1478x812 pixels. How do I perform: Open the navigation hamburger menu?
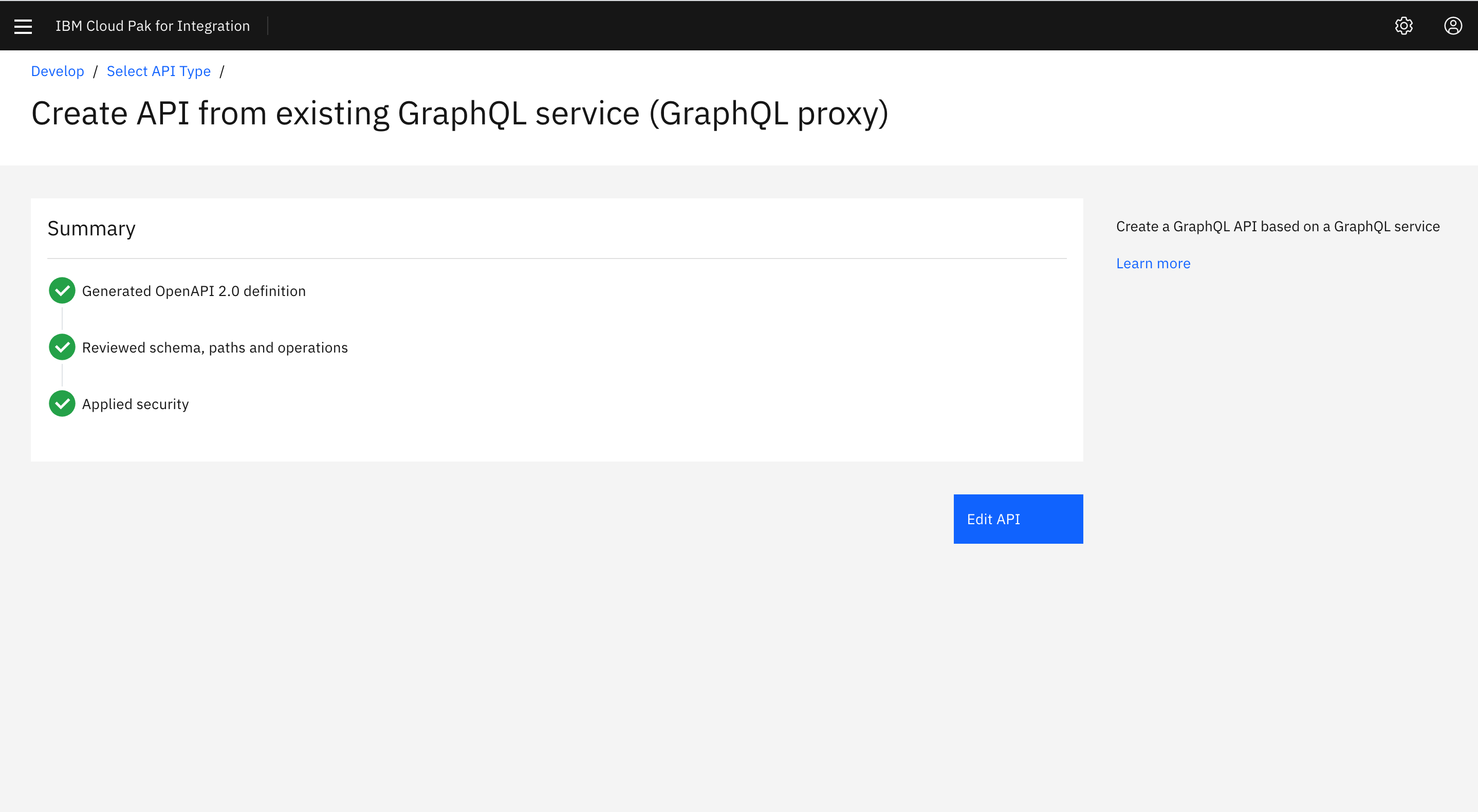tap(23, 26)
